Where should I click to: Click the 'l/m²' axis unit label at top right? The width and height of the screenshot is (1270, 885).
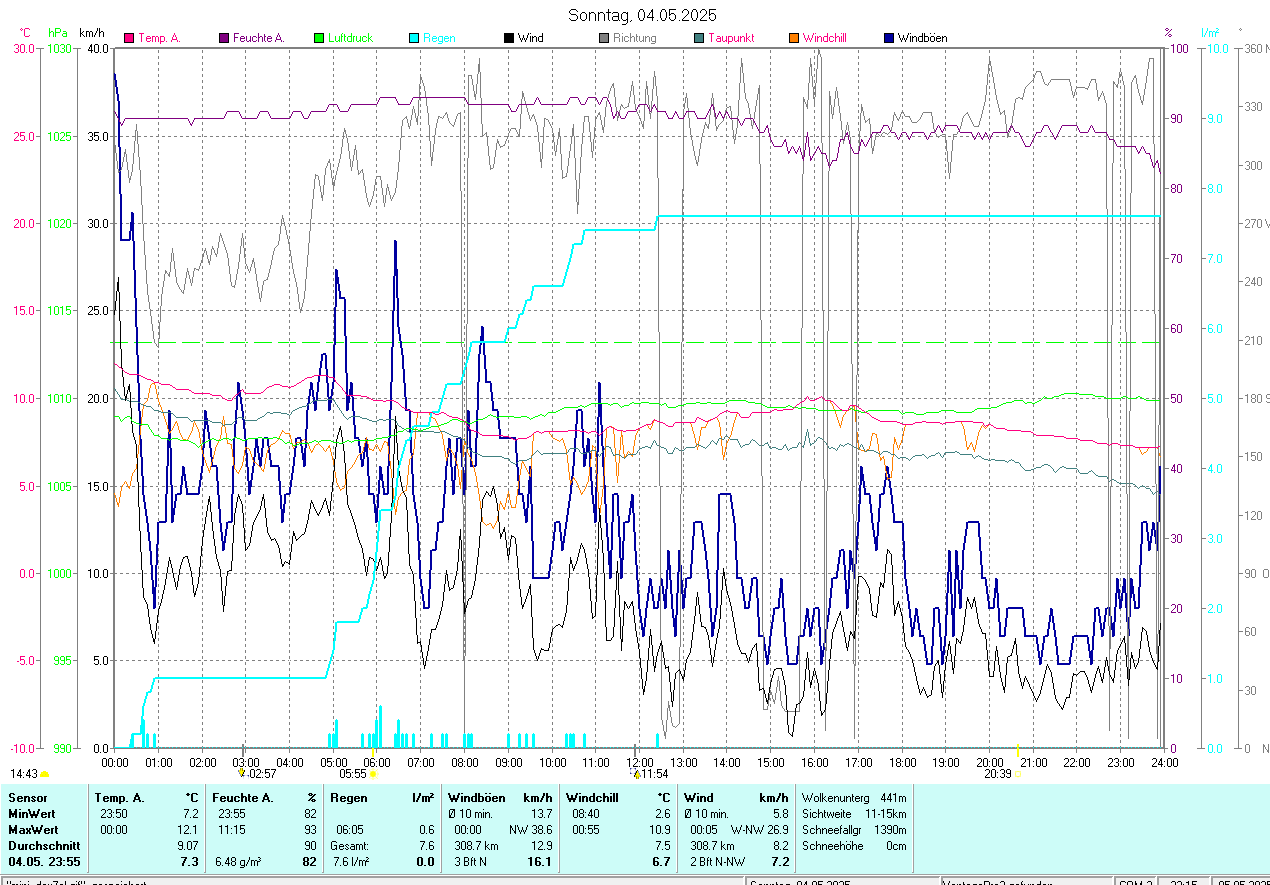coord(1210,33)
